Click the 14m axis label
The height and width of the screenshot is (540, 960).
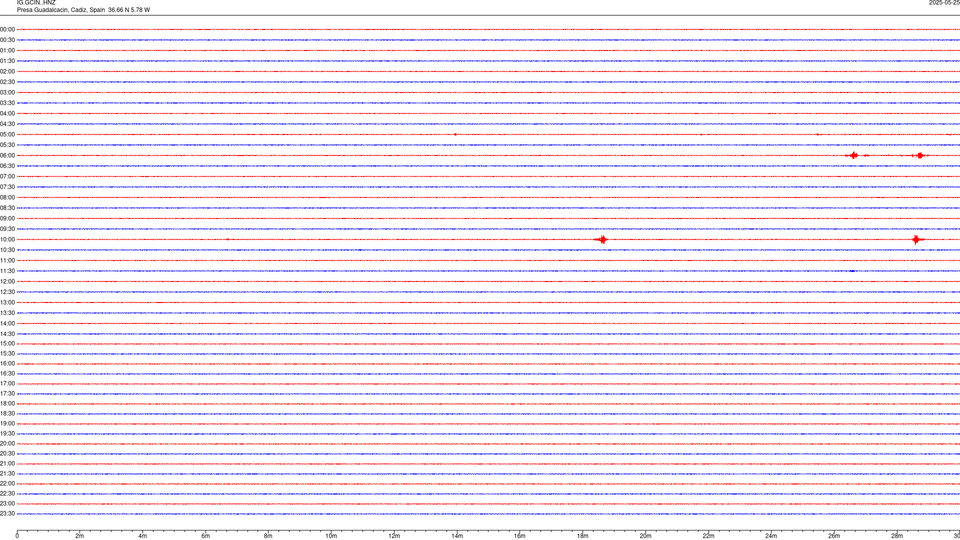[457, 536]
